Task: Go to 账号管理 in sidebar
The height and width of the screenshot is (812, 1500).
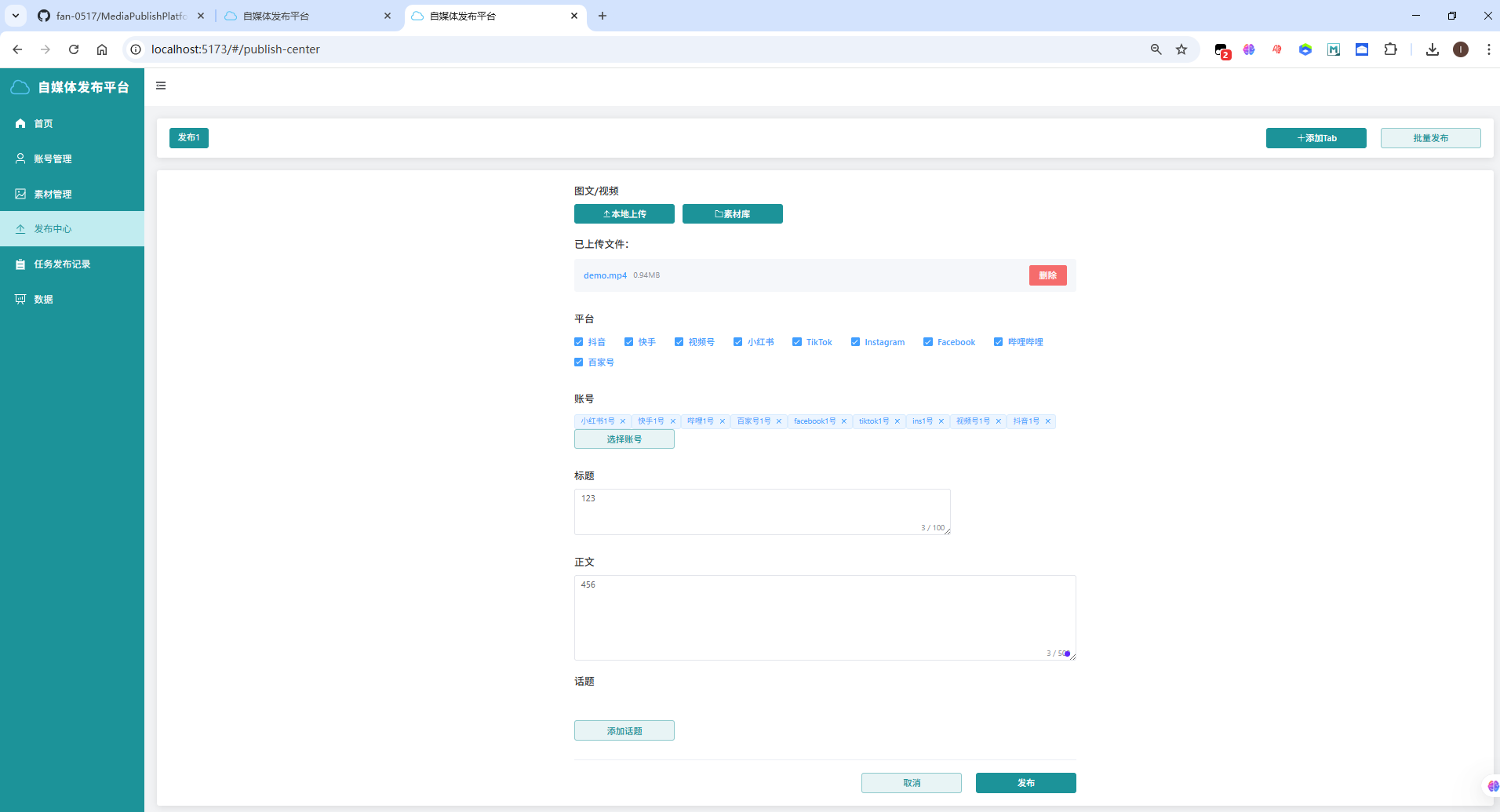Action: click(x=53, y=158)
